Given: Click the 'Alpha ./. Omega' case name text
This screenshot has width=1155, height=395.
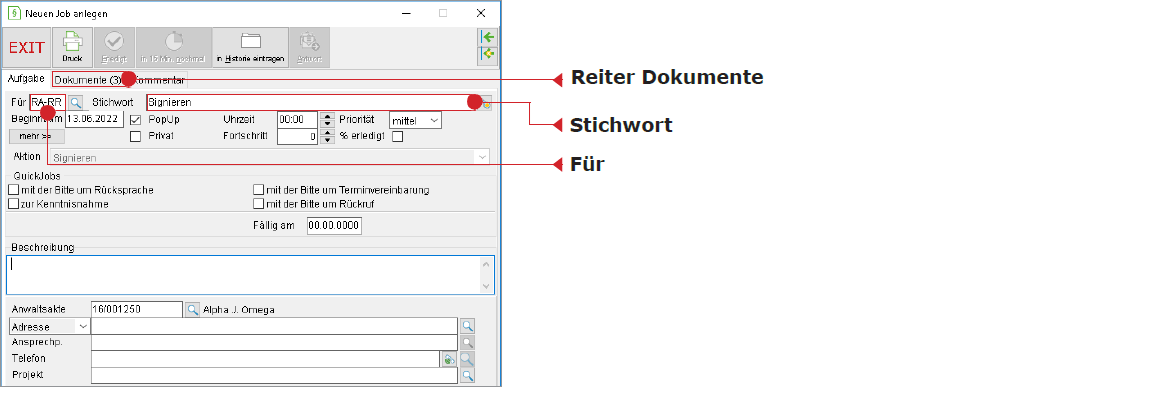Looking at the screenshot, I should (x=239, y=310).
